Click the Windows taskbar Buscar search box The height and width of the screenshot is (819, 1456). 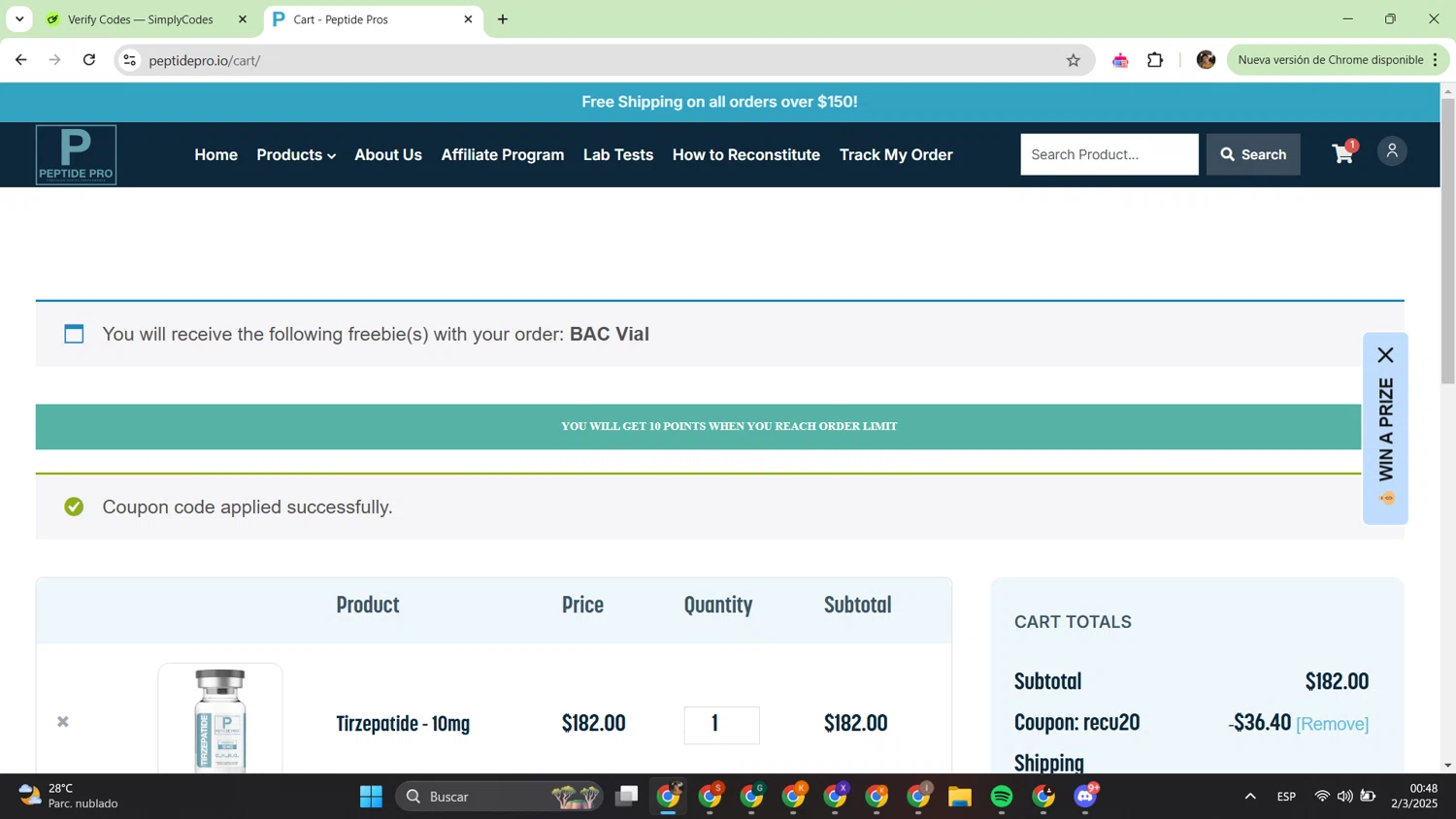(499, 797)
